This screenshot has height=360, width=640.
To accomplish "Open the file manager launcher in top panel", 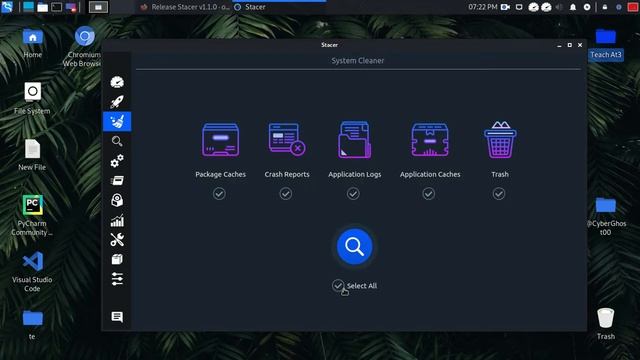I will pos(42,7).
